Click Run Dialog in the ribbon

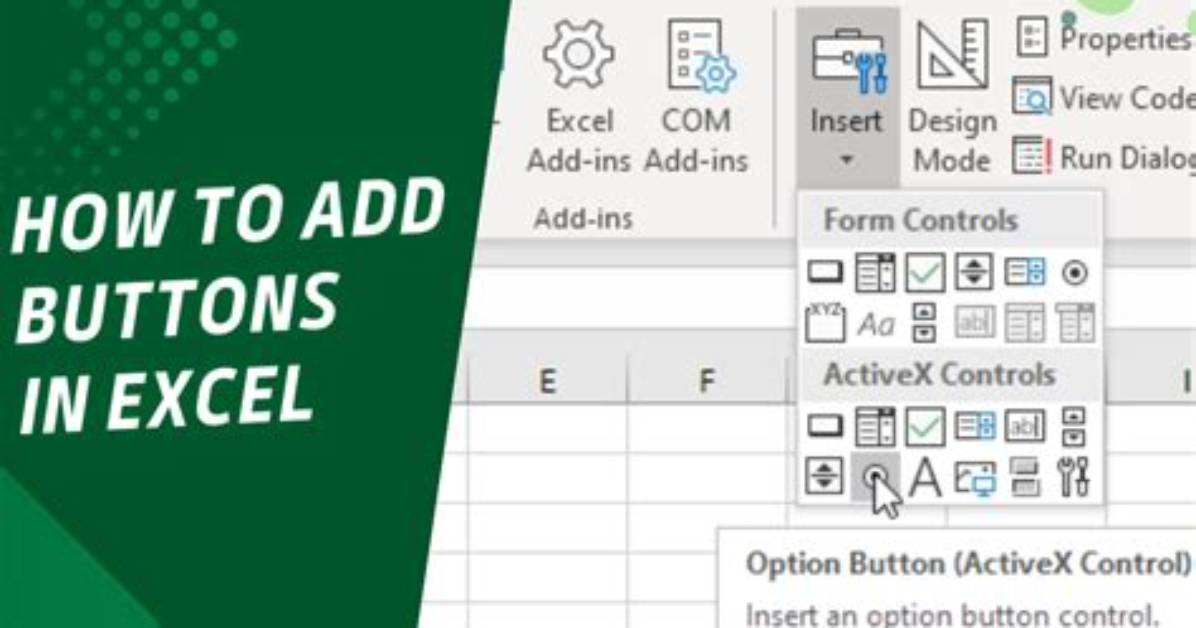pyautogui.click(x=1103, y=156)
